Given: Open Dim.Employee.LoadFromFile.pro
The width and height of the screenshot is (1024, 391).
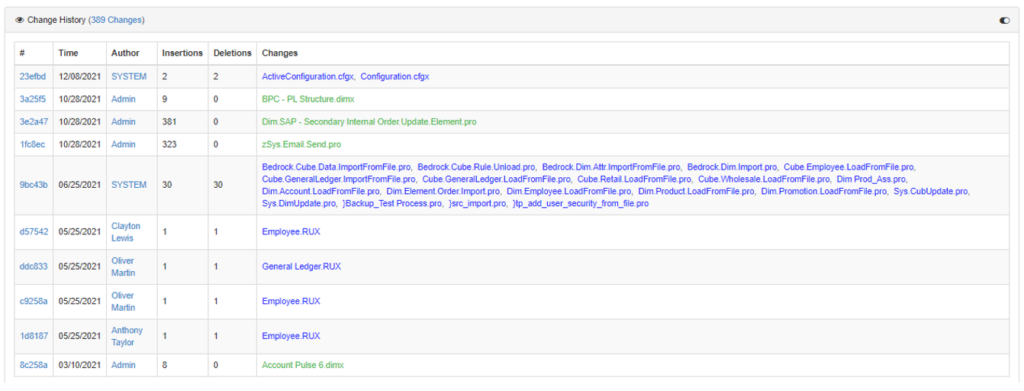Looking at the screenshot, I should (569, 191).
